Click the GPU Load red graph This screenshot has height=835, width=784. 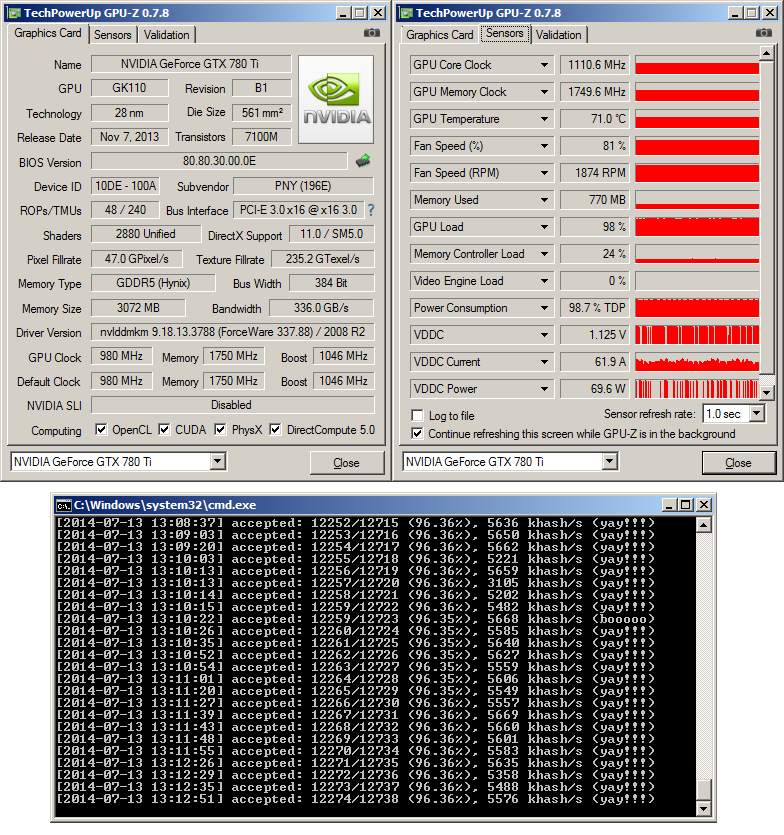pyautogui.click(x=697, y=227)
